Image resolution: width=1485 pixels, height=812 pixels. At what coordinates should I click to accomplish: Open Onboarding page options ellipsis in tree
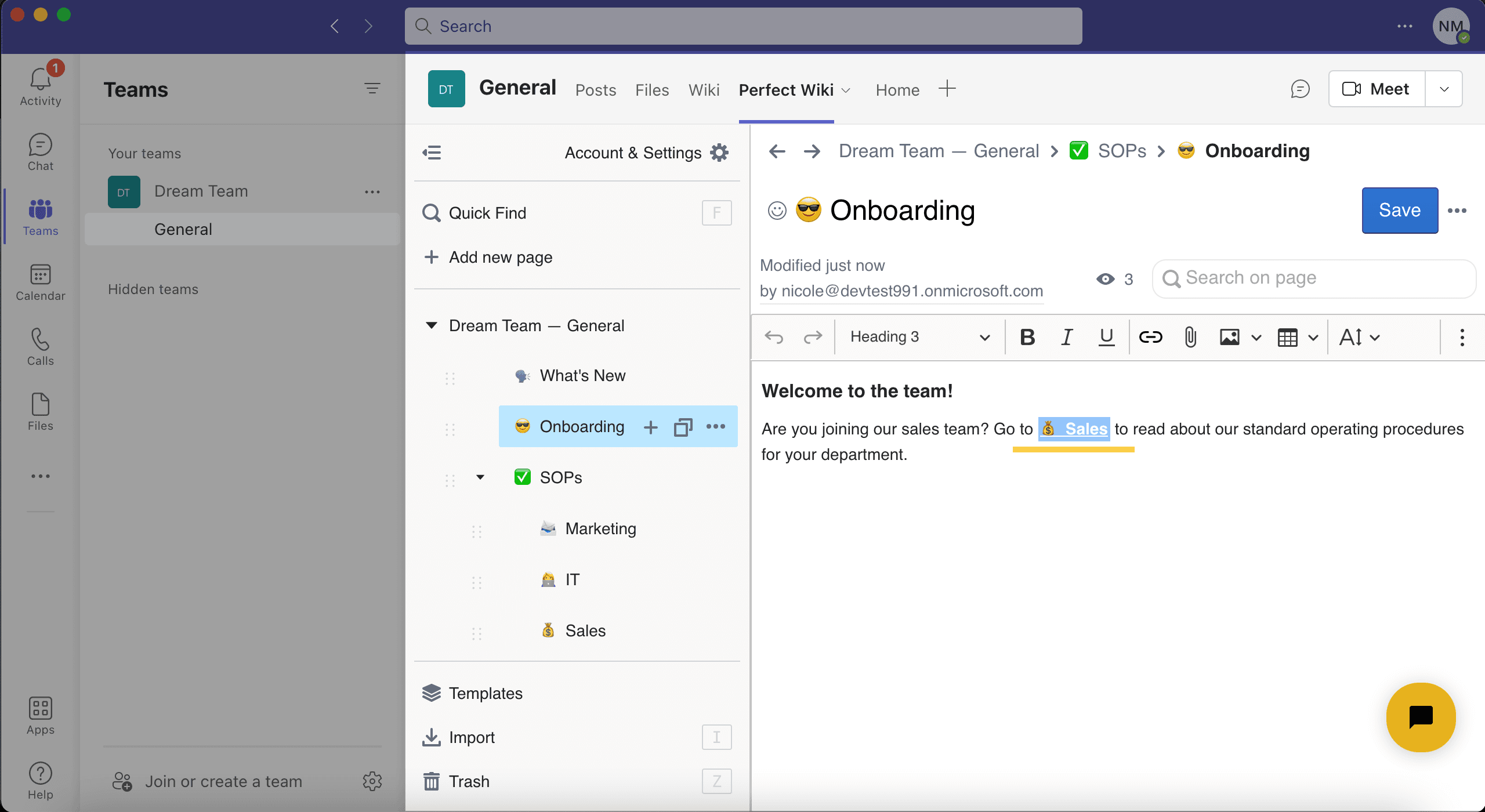point(716,427)
